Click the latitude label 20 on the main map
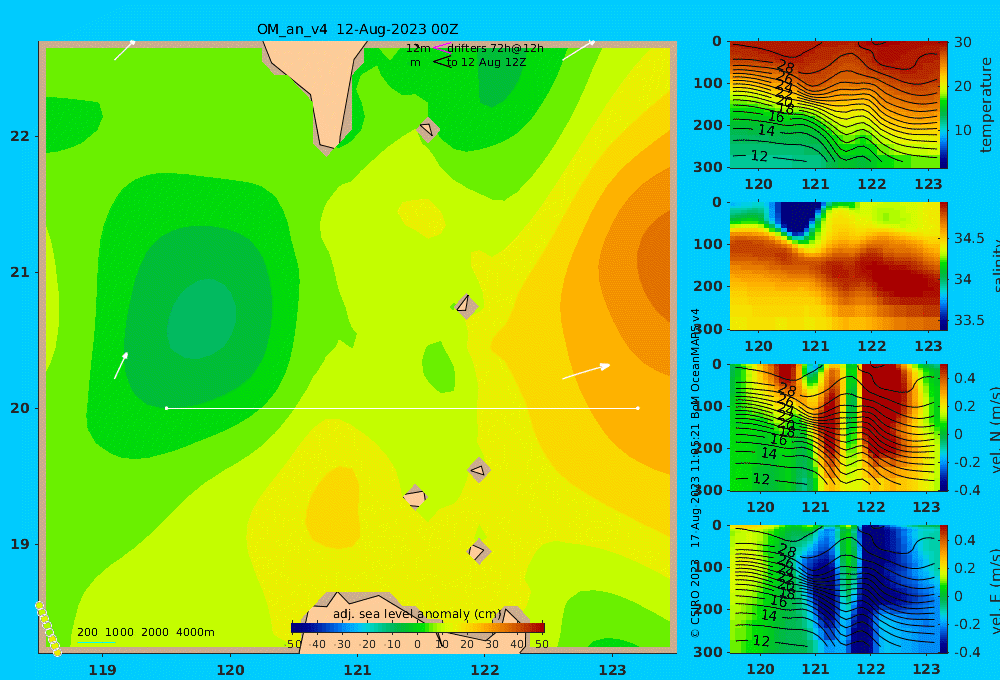The height and width of the screenshot is (680, 1000). 20,408
